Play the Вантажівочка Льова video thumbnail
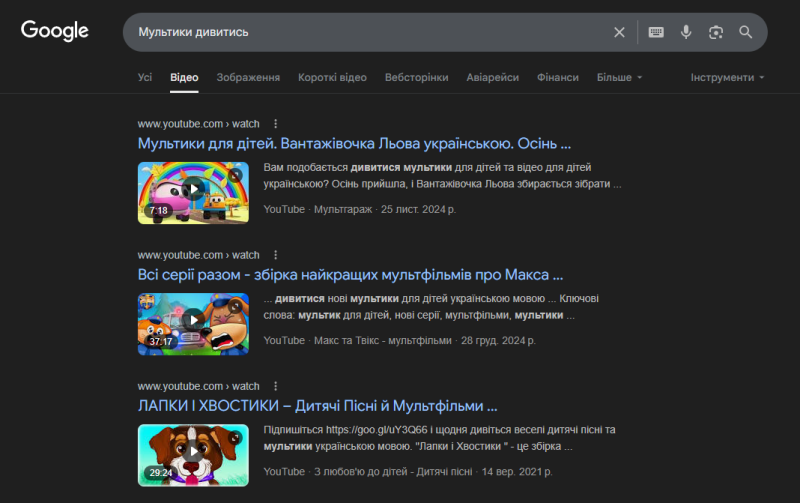 pyautogui.click(x=193, y=192)
